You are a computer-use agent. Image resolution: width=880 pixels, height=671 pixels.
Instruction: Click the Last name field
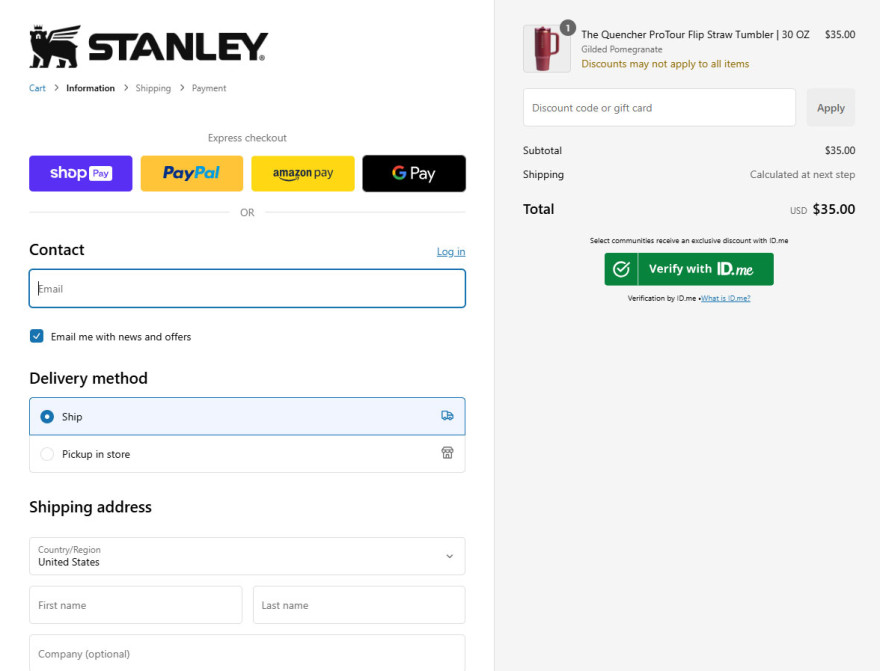point(359,605)
